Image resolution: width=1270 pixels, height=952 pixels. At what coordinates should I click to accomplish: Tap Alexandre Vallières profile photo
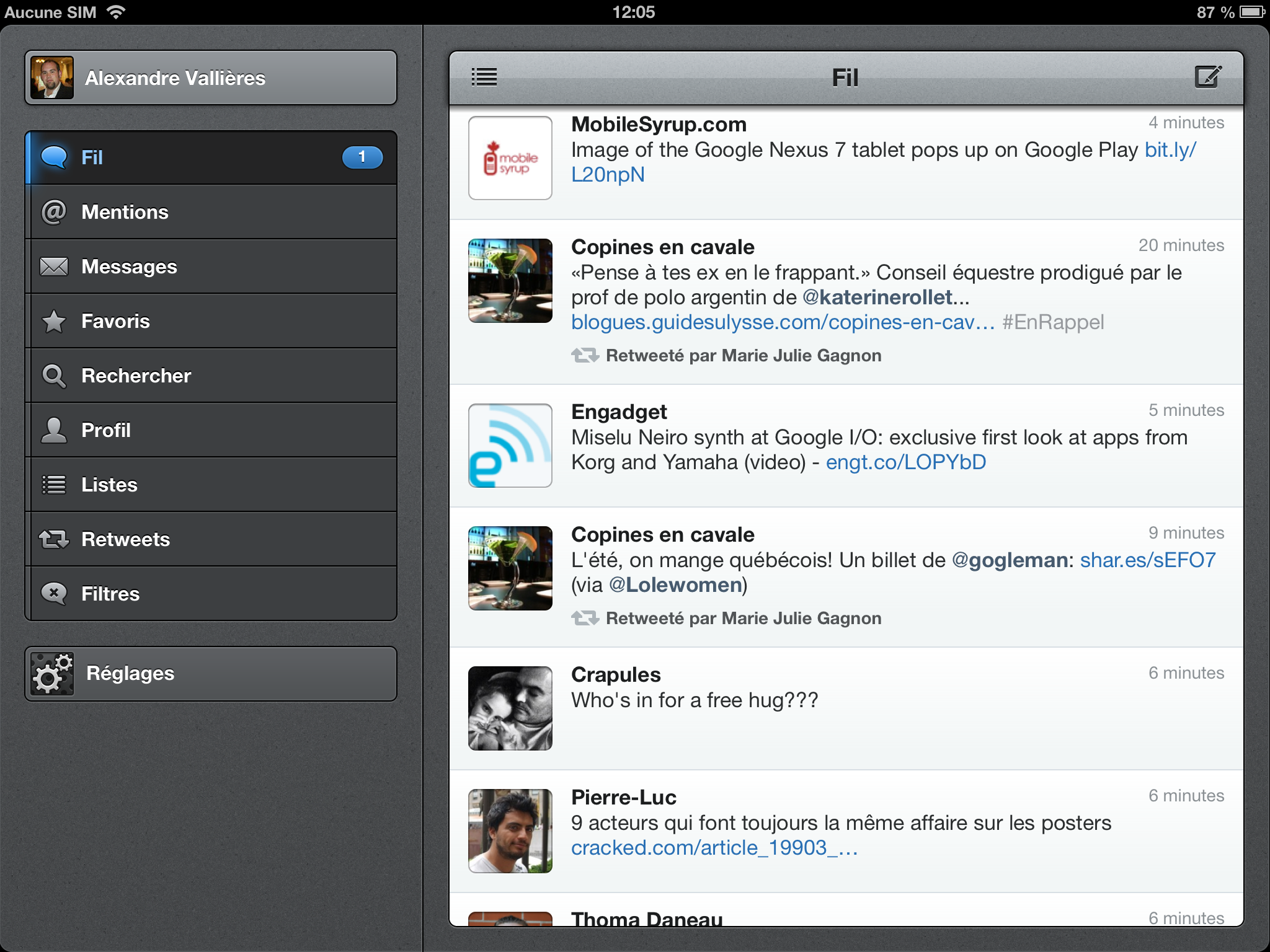[52, 77]
